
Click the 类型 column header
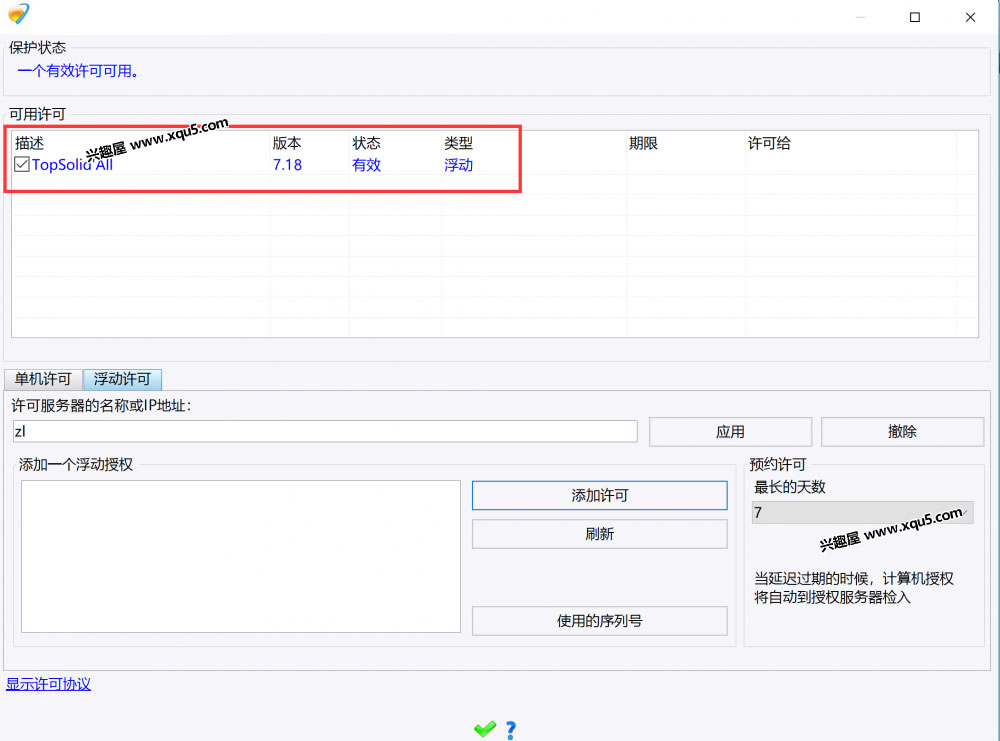pyautogui.click(x=459, y=143)
